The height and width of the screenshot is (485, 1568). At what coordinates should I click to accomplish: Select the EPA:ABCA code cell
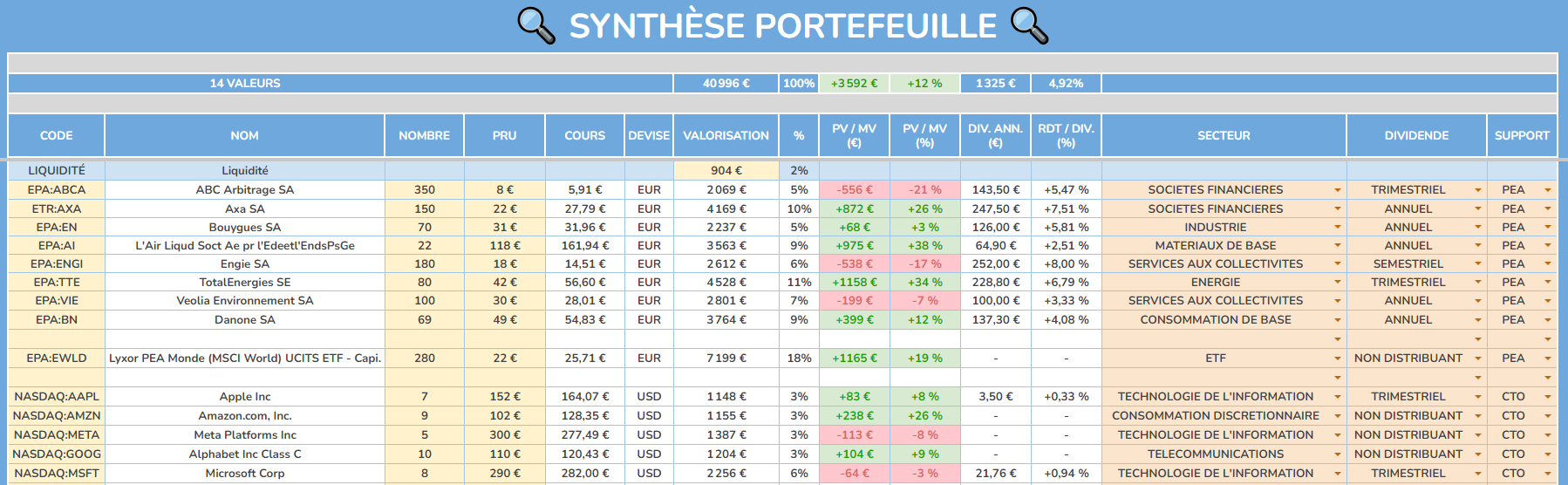tap(57, 190)
